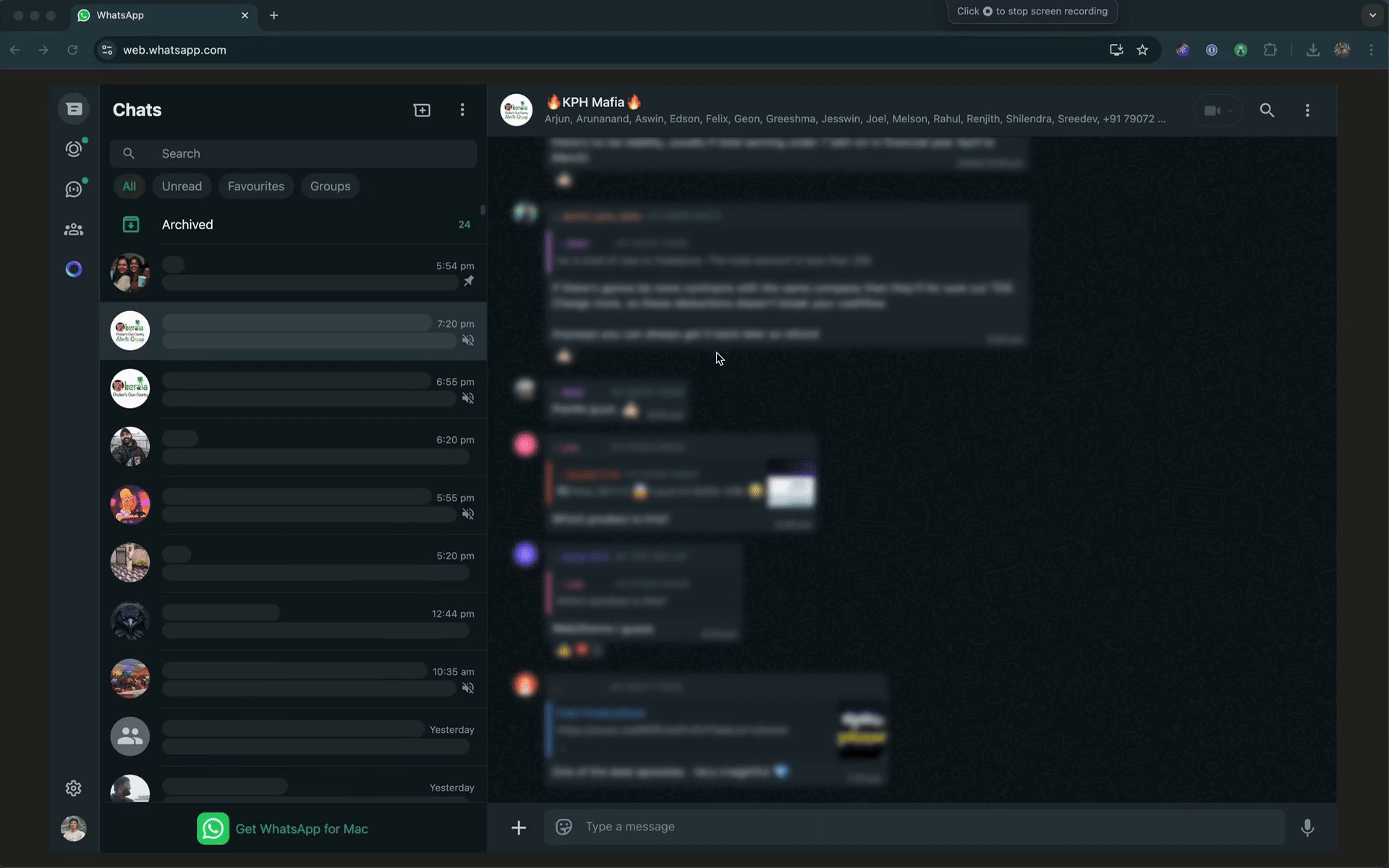Image resolution: width=1389 pixels, height=868 pixels.
Task: Select the Favourites filter chip
Action: click(x=256, y=186)
